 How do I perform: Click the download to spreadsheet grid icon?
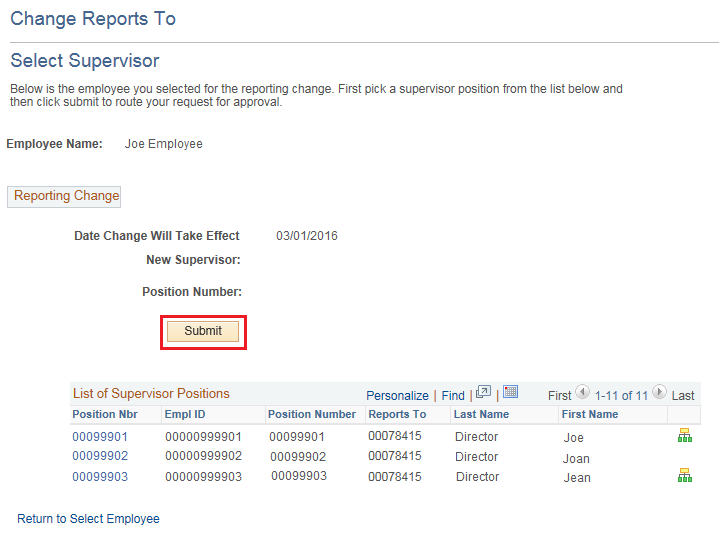click(510, 393)
